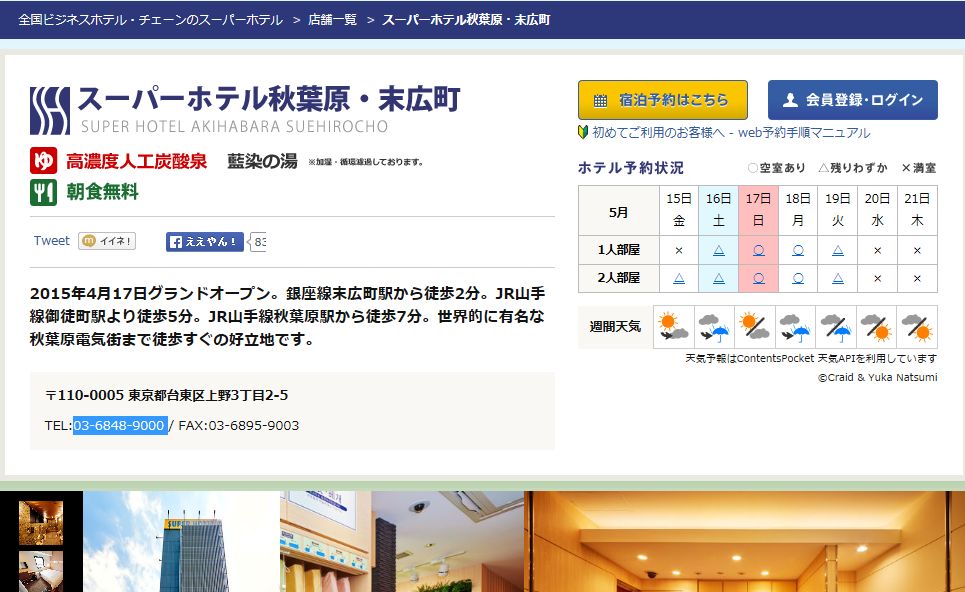Click the ホテル予約状況 heading
The width and height of the screenshot is (965, 592).
630,167
